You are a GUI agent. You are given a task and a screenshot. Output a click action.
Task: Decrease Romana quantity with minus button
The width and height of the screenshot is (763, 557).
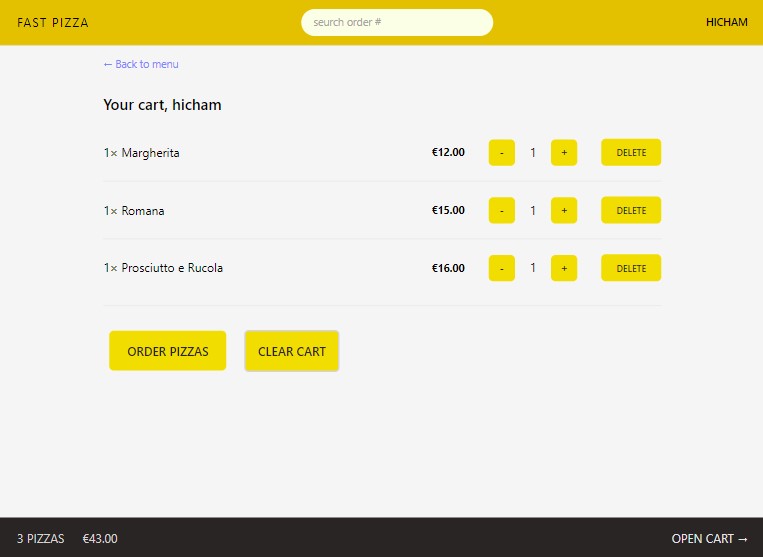502,210
